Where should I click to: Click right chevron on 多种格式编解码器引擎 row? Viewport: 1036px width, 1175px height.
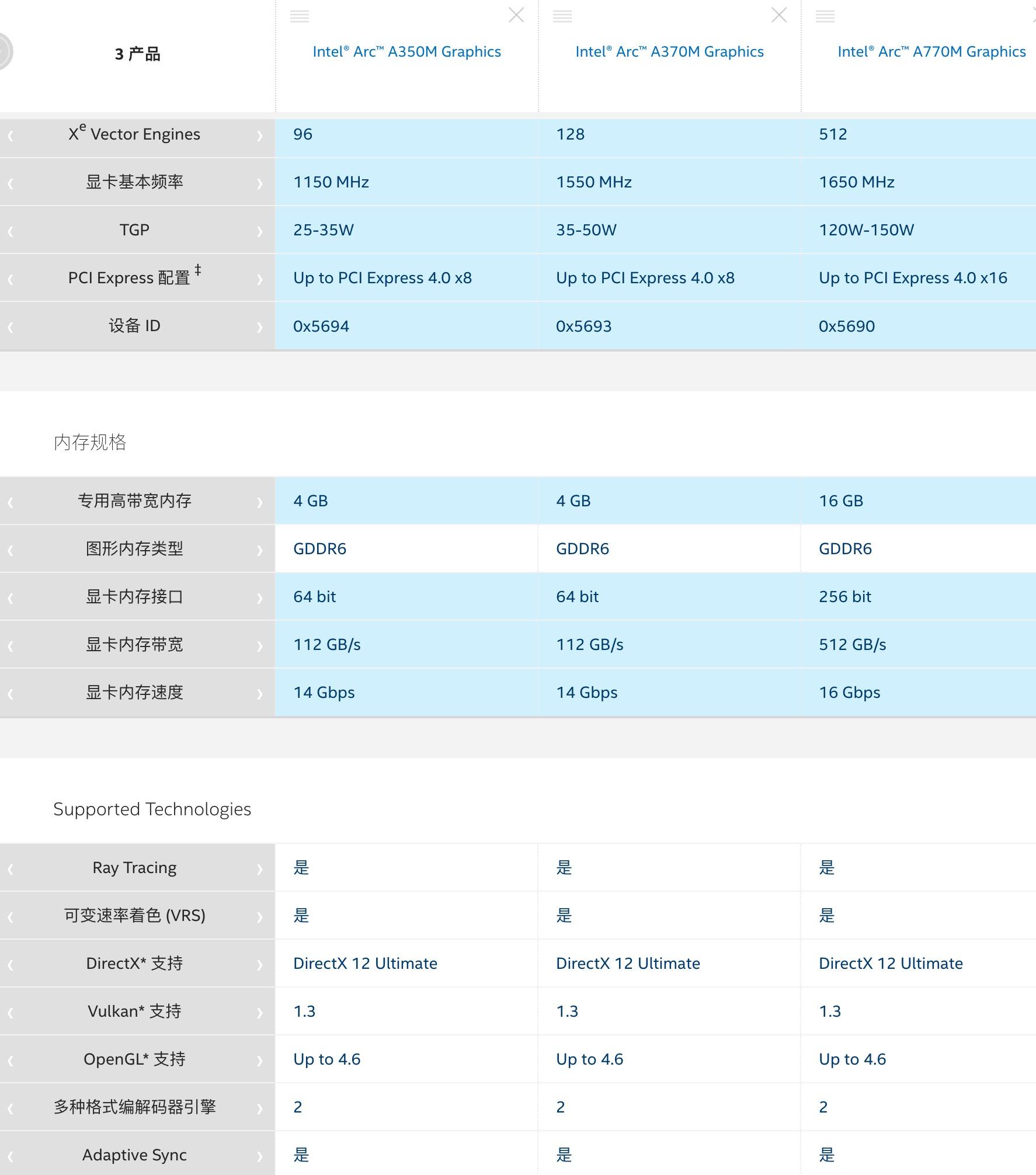pos(259,1108)
